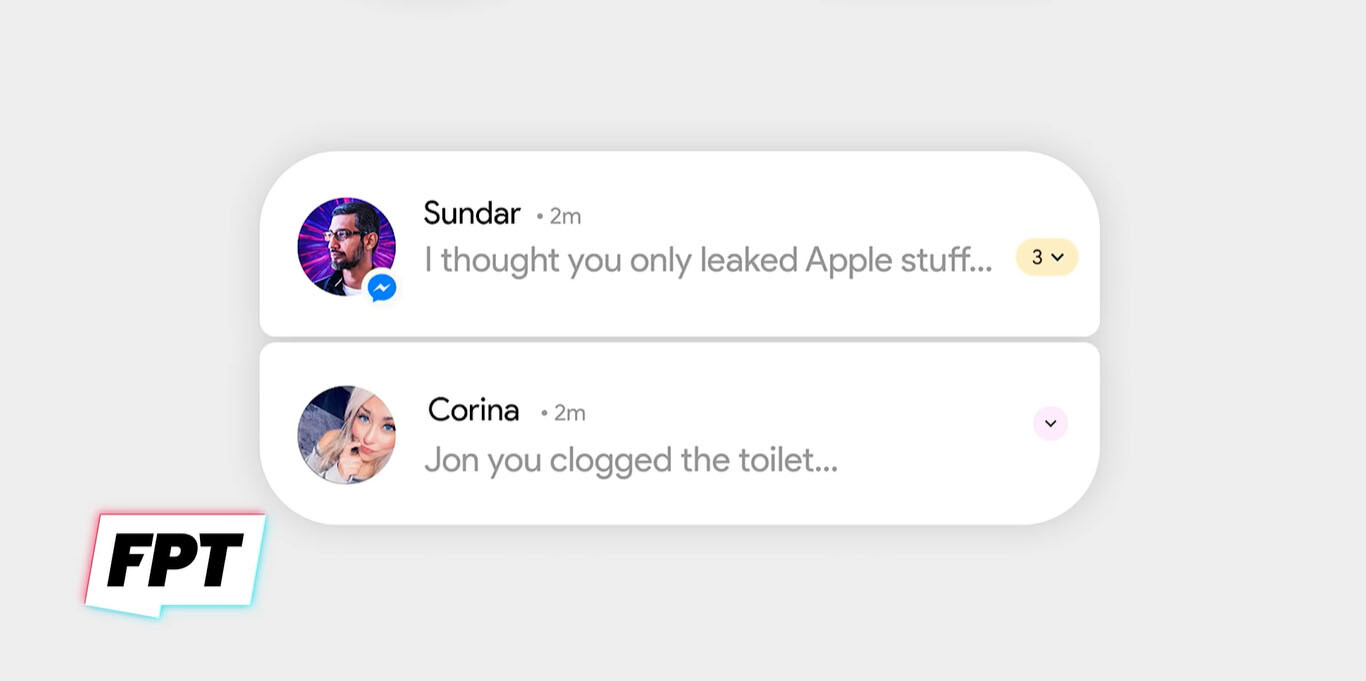Viewport: 1366px width, 681px height.
Task: Click the divider between the two notifications
Action: coord(680,339)
